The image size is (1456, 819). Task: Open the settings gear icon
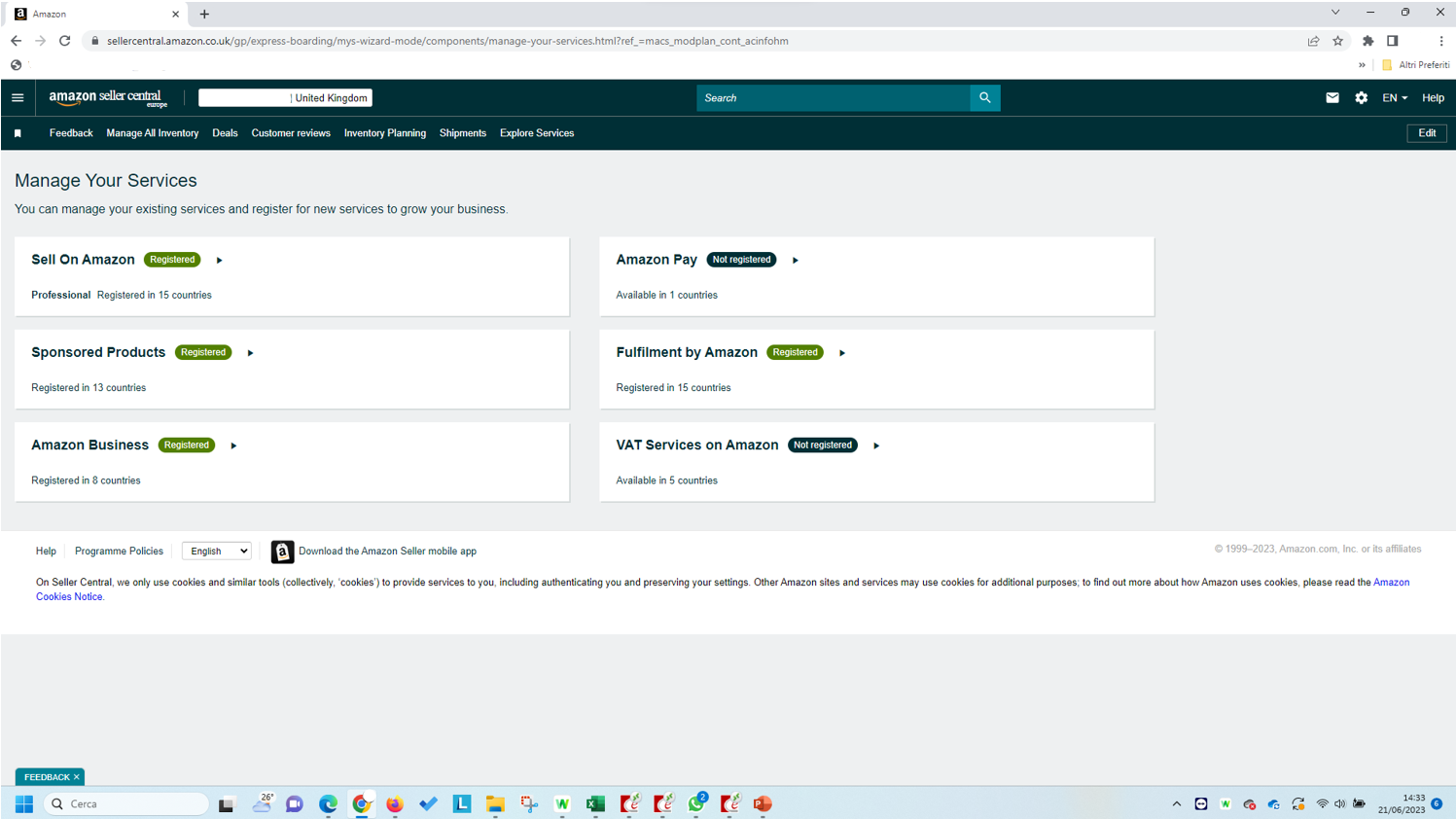pyautogui.click(x=1361, y=97)
